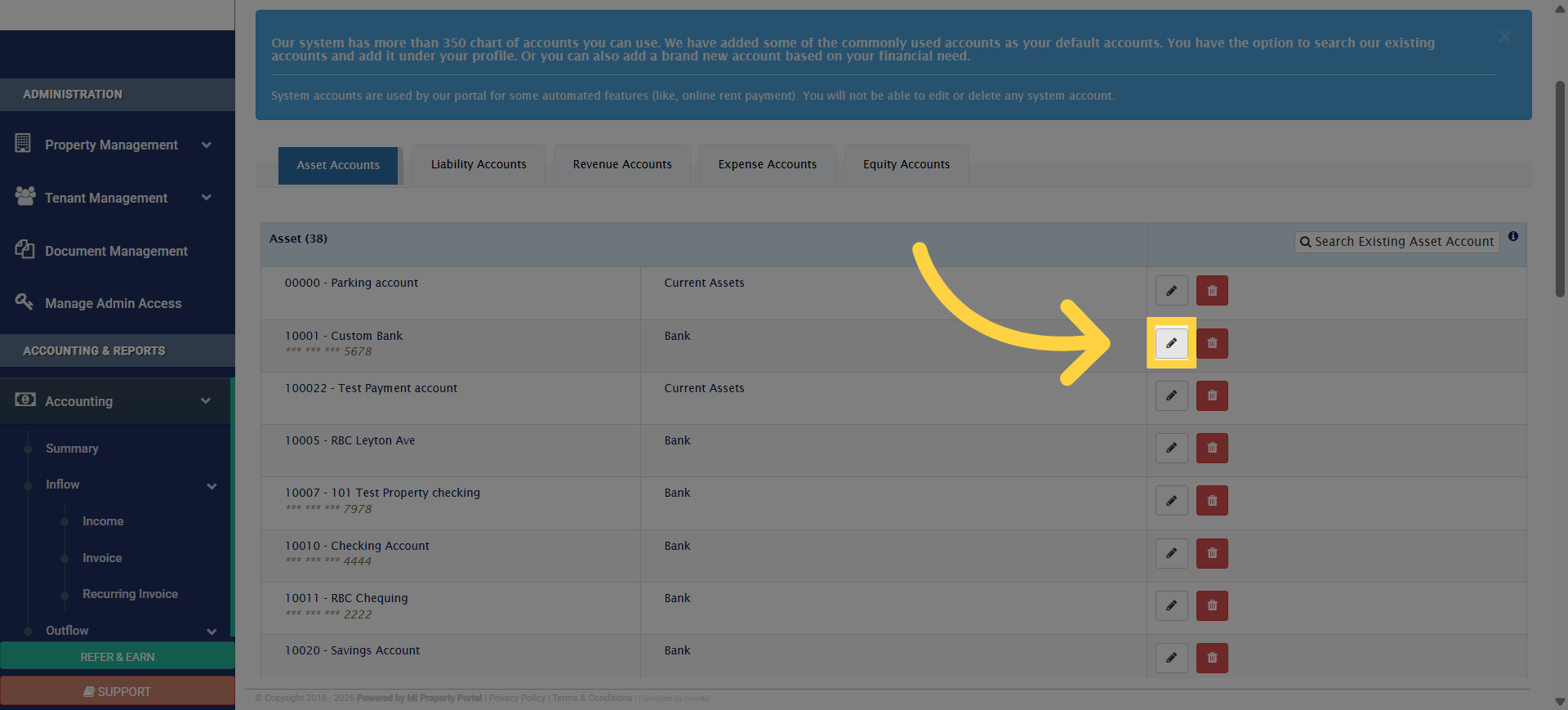Switch to the Revenue Accounts tab
Viewport: 1568px width, 710px height.
[x=622, y=164]
